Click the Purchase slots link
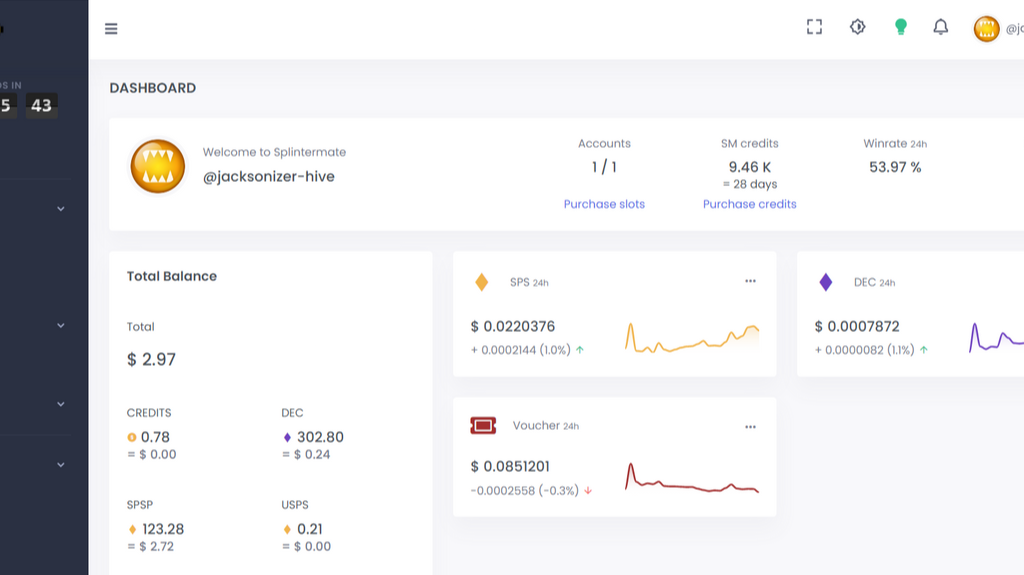Viewport: 1024px width, 575px height. [604, 204]
